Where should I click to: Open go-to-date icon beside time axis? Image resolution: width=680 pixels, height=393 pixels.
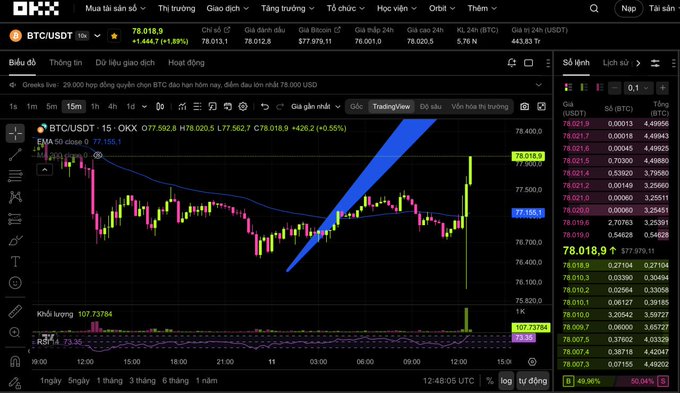(x=532, y=362)
